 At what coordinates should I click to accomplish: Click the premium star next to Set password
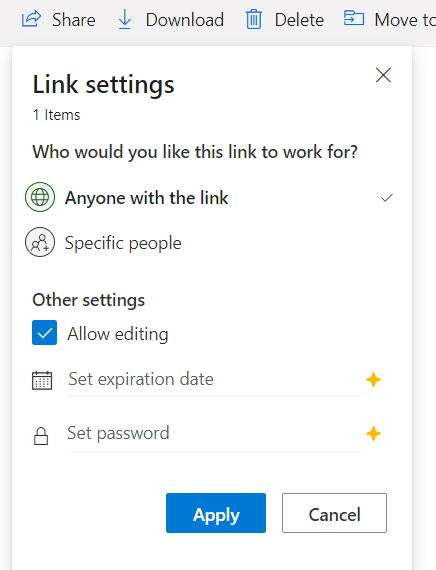pyautogui.click(x=373, y=434)
